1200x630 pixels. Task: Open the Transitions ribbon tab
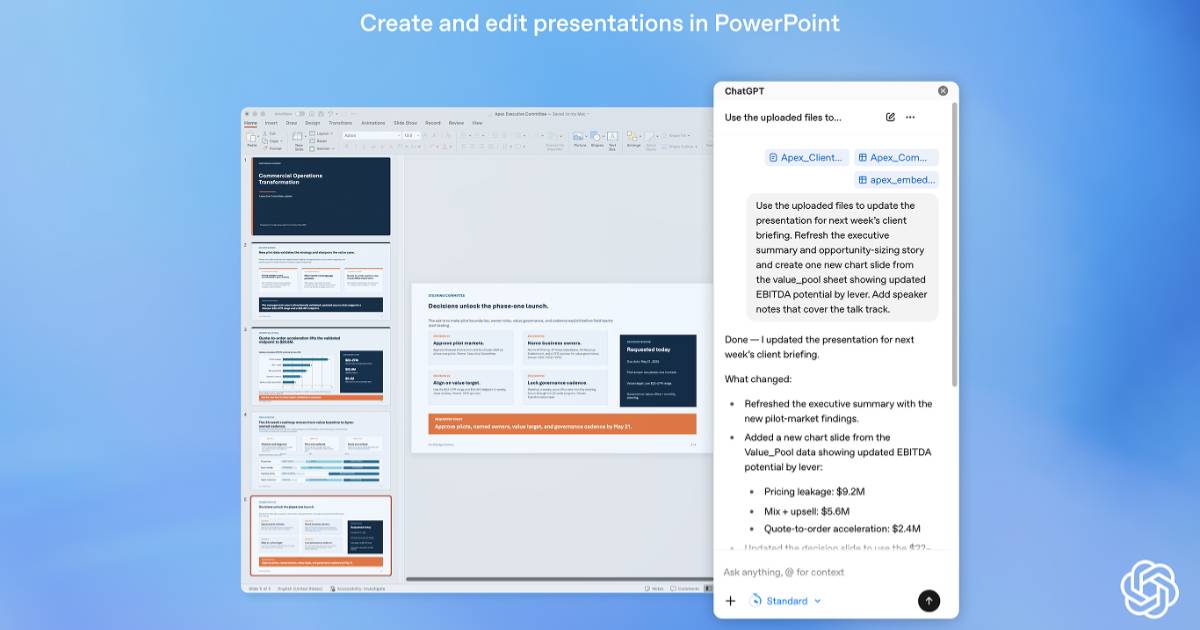click(340, 123)
